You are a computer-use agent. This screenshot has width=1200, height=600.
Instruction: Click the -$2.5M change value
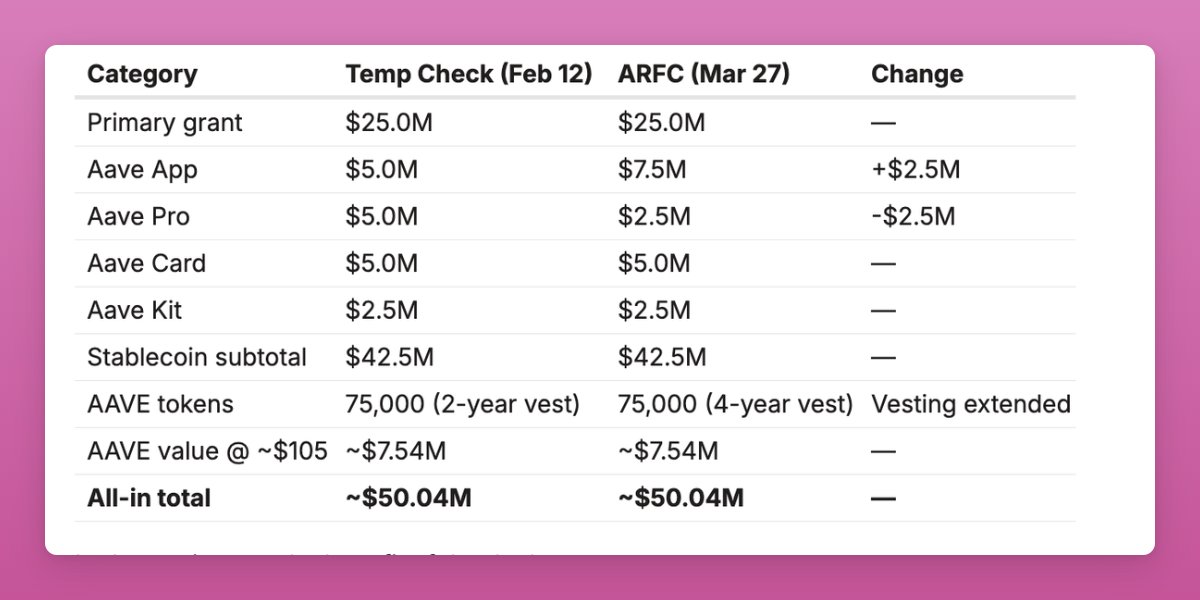(913, 217)
